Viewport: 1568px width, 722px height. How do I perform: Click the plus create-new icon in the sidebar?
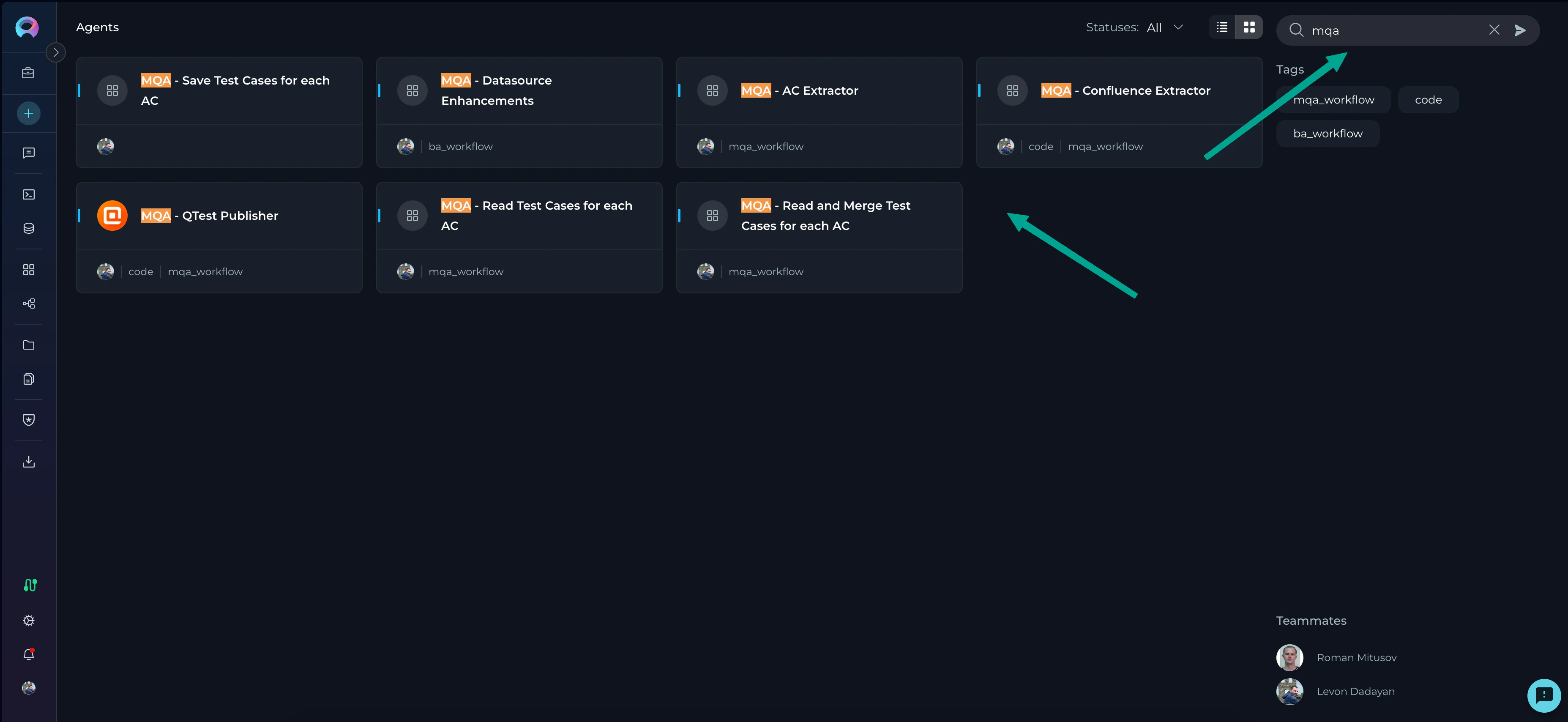[x=29, y=113]
